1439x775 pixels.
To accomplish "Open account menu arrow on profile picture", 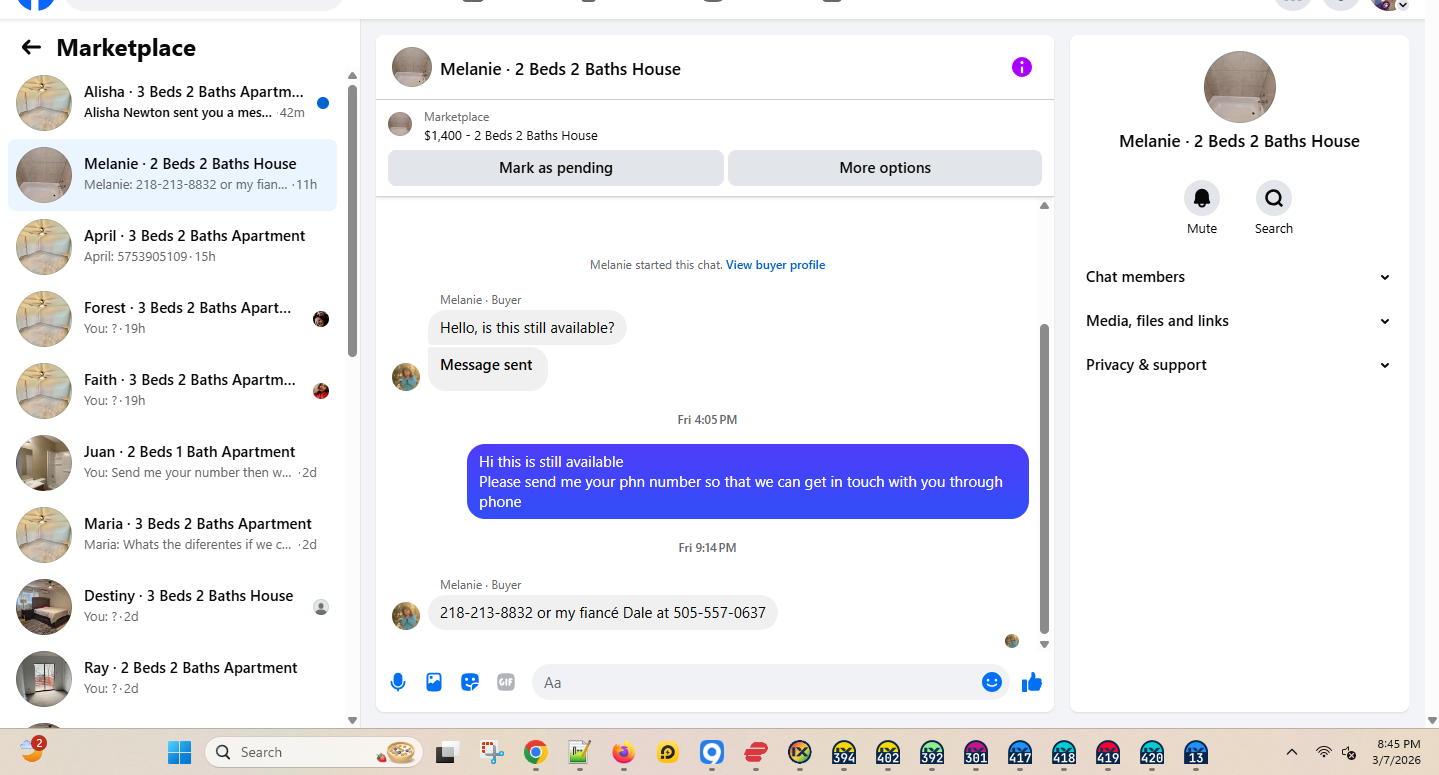I will 1403,5.
